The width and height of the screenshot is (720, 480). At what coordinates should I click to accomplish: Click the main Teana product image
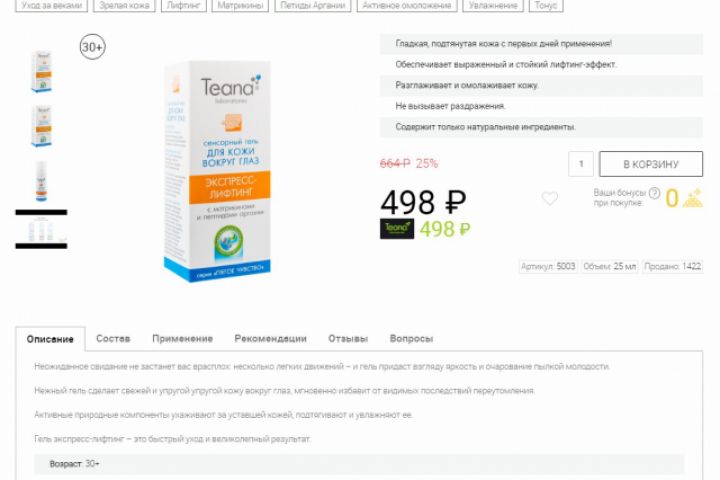tap(217, 171)
